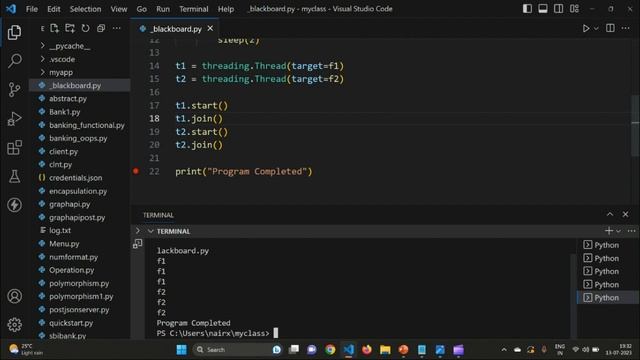Select the highlighted last Python terminal
Viewport: 640px width, 360px height.
tap(608, 298)
